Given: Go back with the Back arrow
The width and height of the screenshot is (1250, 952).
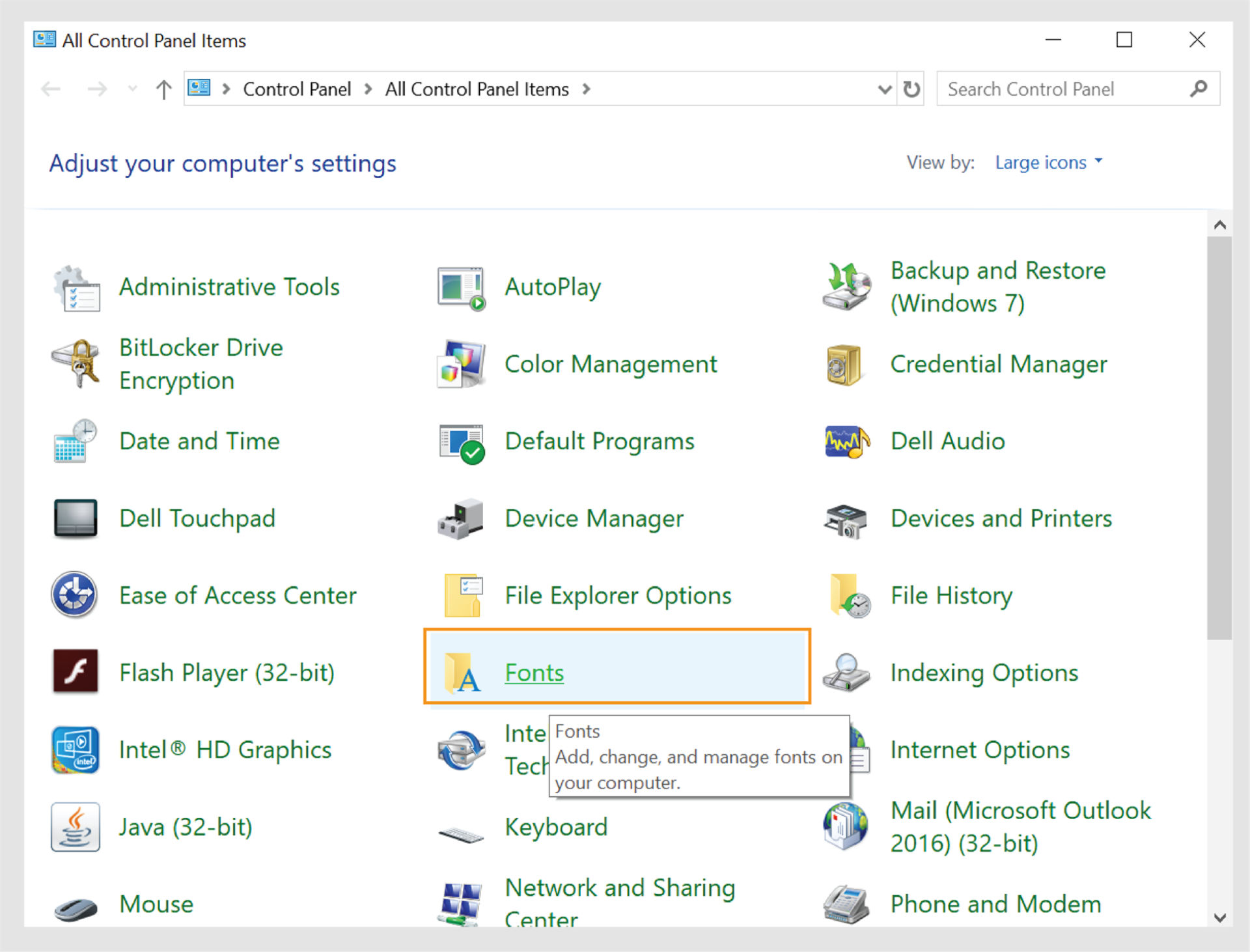Looking at the screenshot, I should pos(51,89).
